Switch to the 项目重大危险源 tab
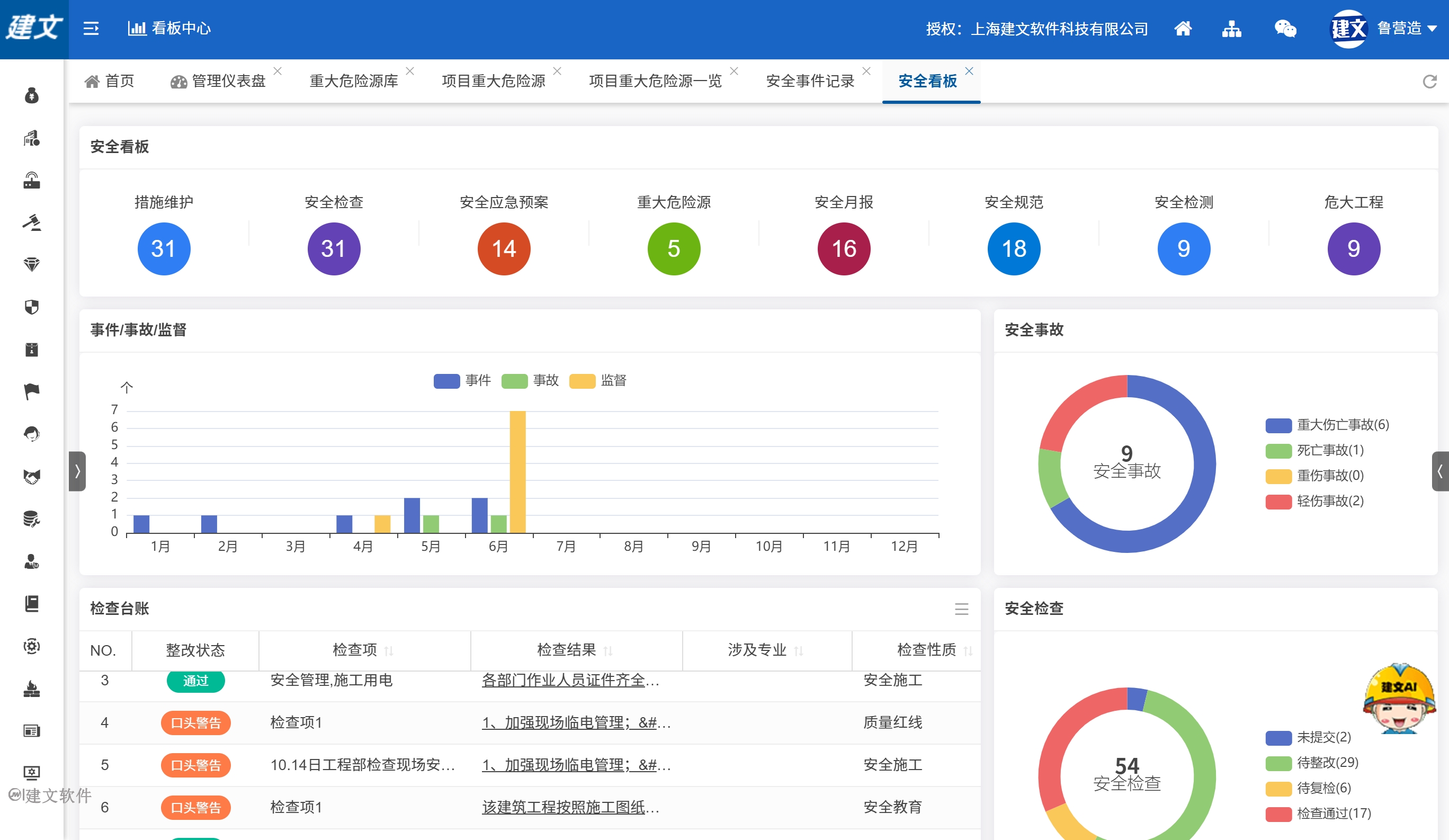 point(494,81)
